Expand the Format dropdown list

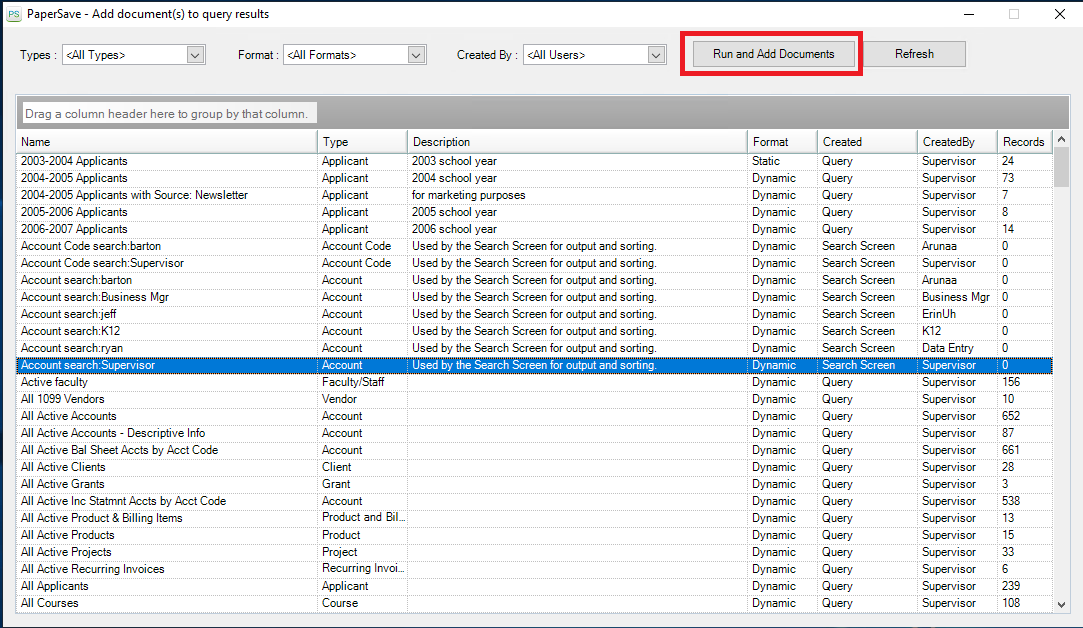click(417, 55)
